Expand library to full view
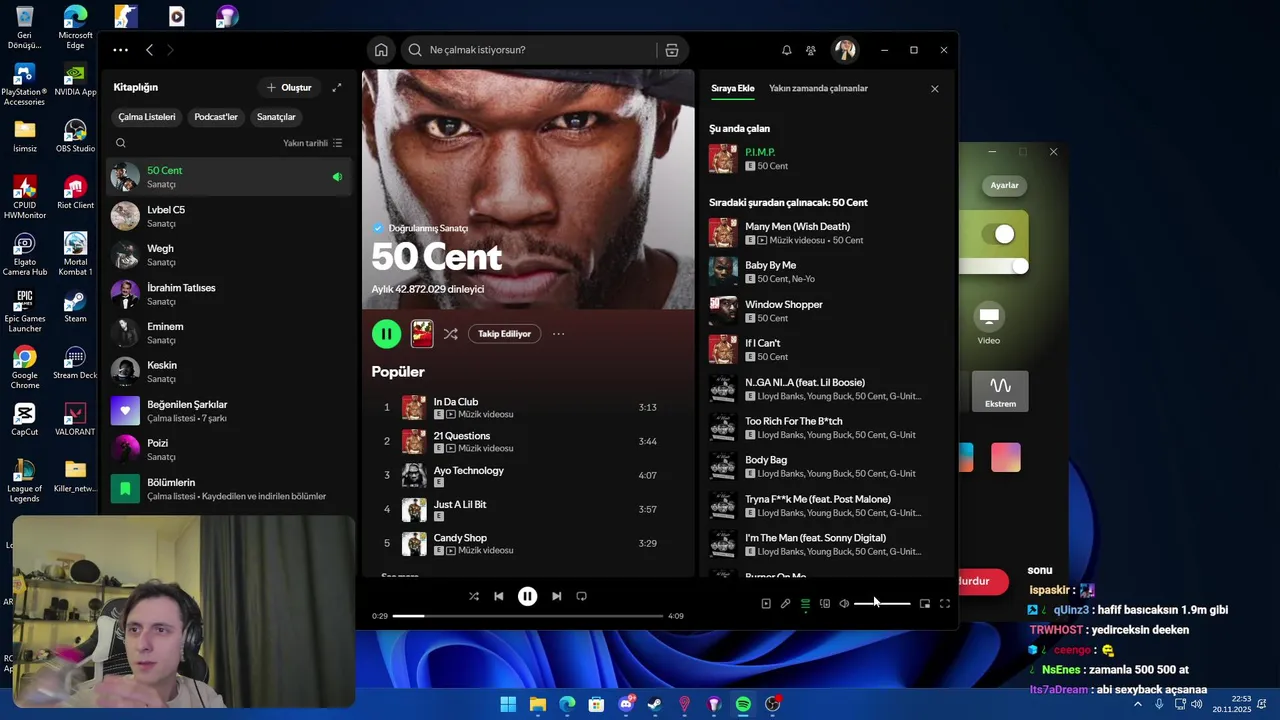1280x720 pixels. [x=337, y=88]
